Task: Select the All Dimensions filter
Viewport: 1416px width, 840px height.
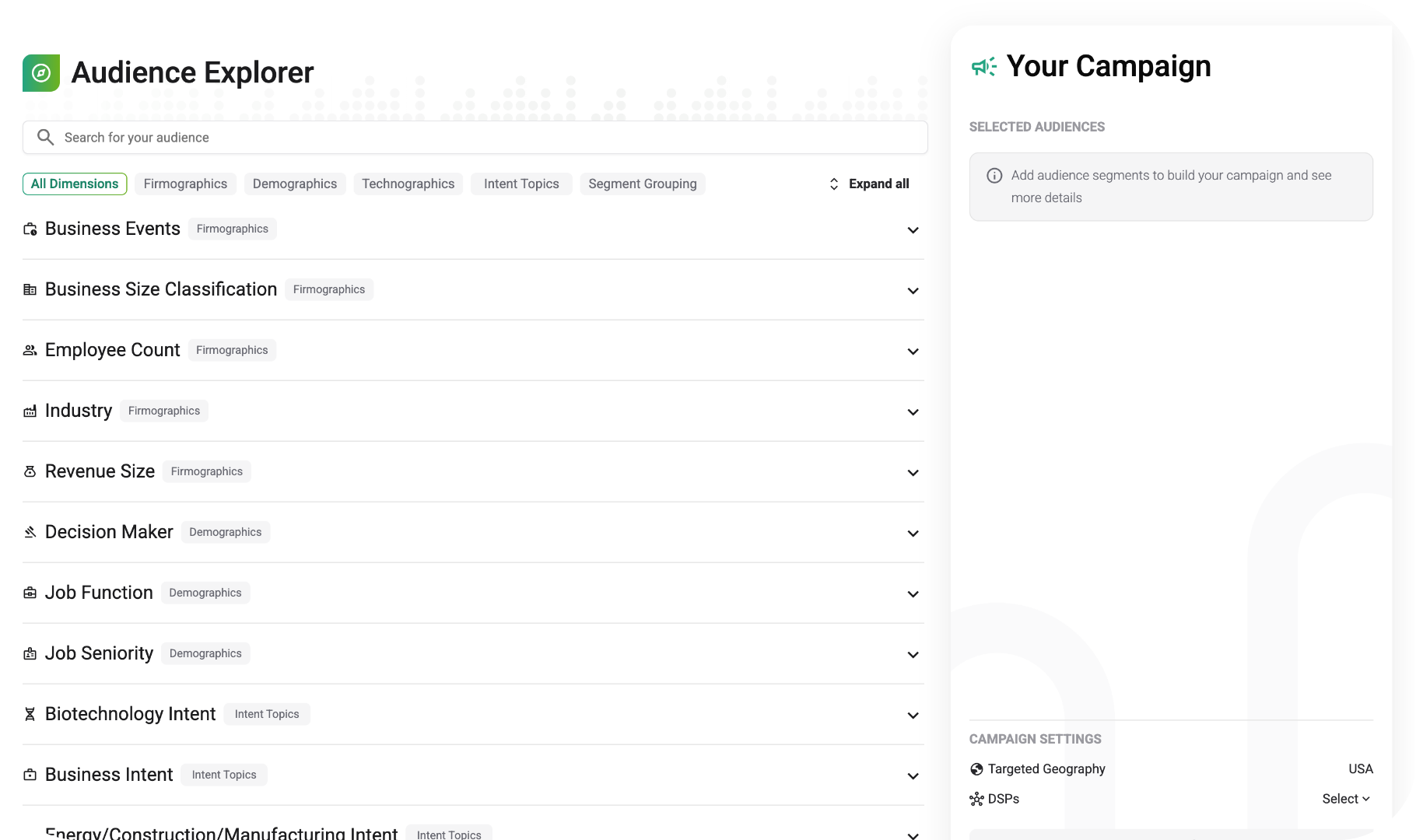Action: coord(75,184)
